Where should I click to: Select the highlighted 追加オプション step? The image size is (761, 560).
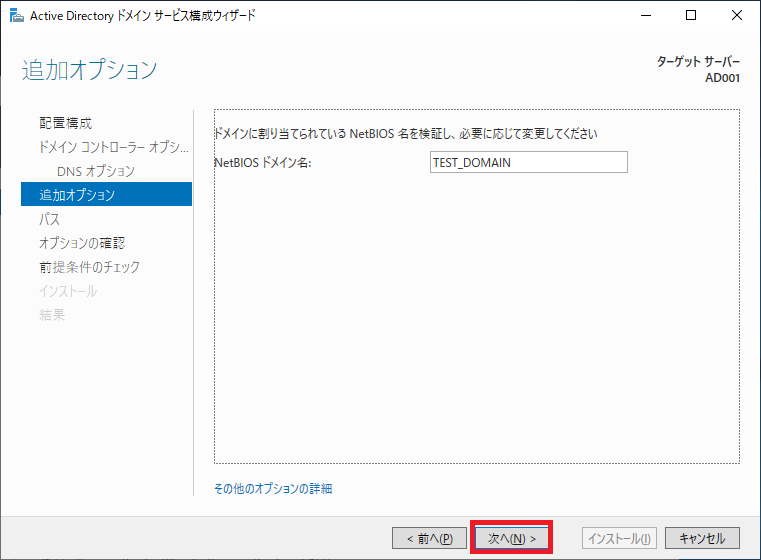(x=106, y=194)
